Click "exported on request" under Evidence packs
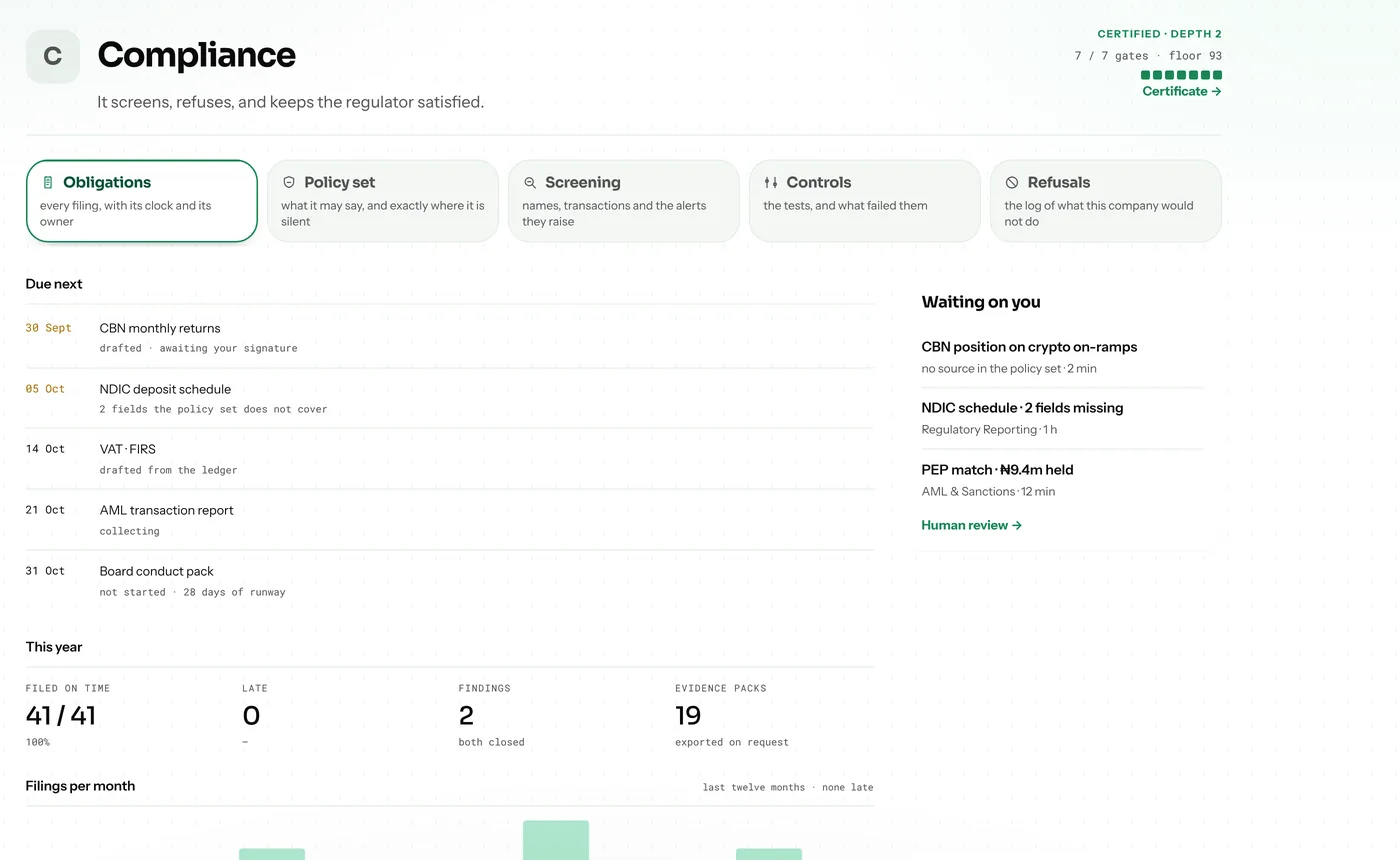The height and width of the screenshot is (860, 1400). 732,742
